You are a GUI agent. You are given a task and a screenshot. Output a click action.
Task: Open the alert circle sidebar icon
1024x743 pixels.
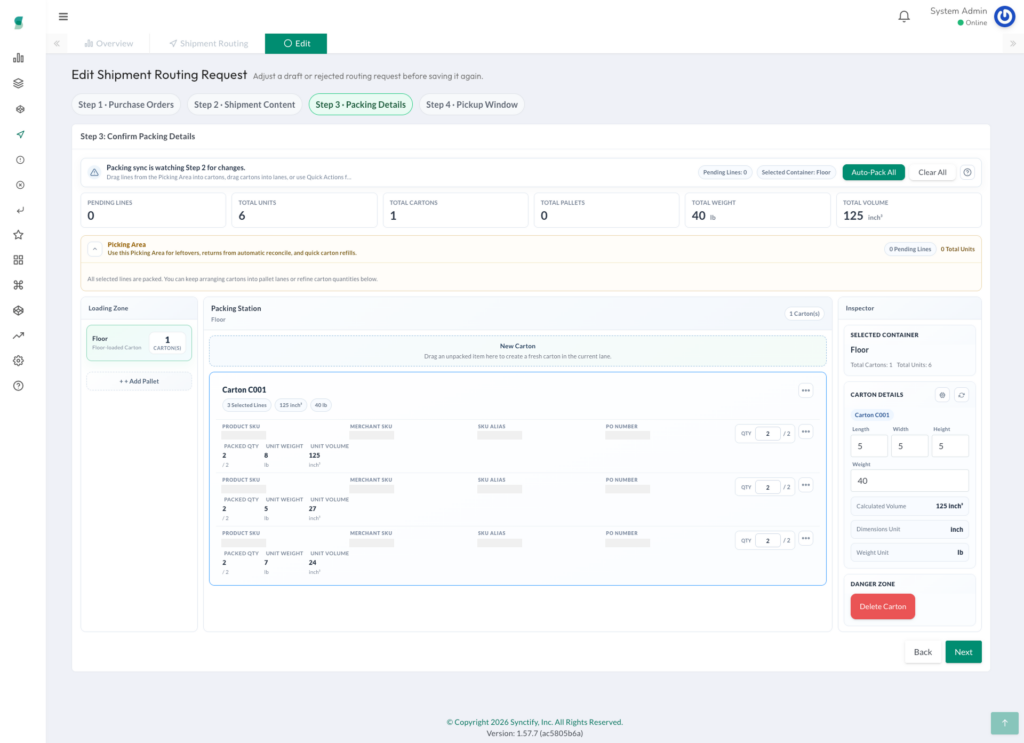pyautogui.click(x=20, y=160)
